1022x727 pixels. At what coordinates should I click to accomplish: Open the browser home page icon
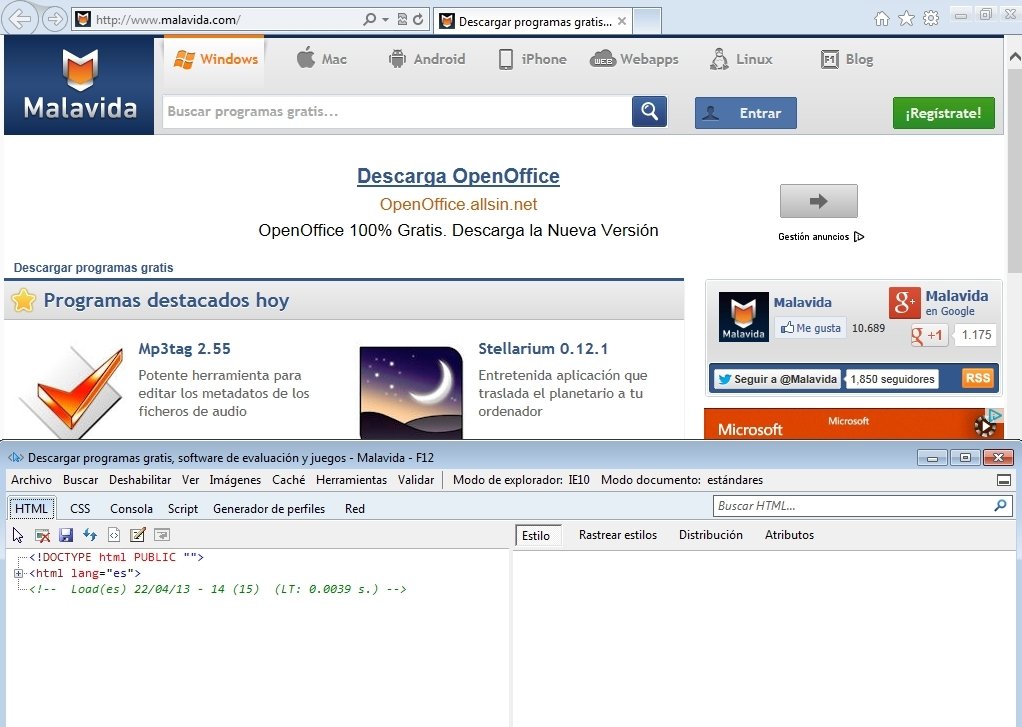881,18
